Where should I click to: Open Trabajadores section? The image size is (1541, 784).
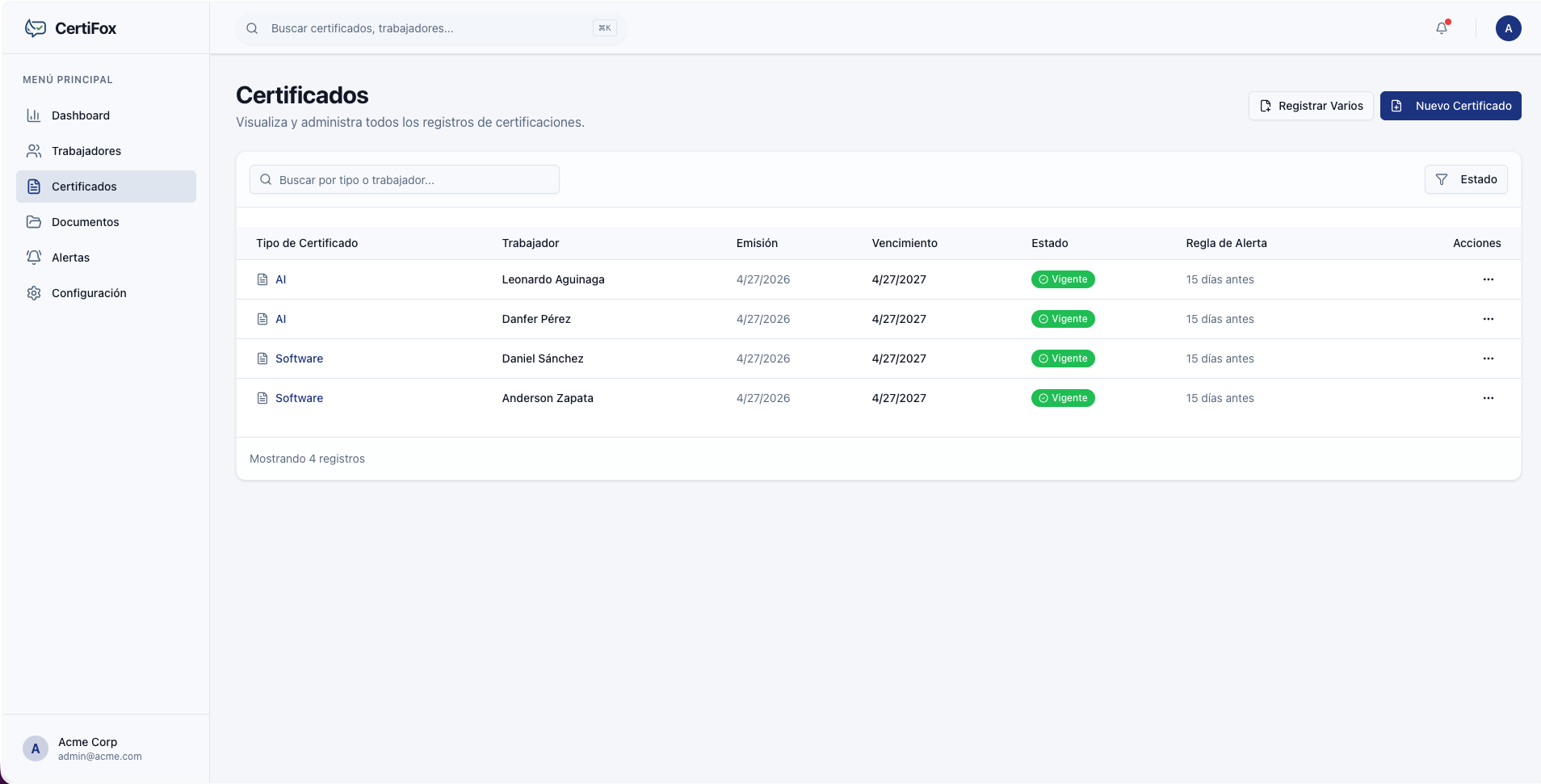click(x=86, y=151)
